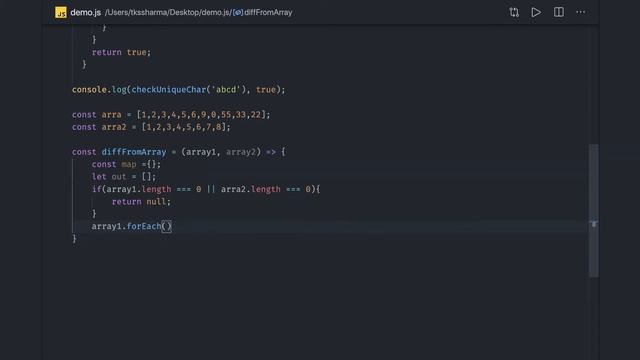Open the source control compare changes icon
Screen dimensions: 640x360
[514, 12]
